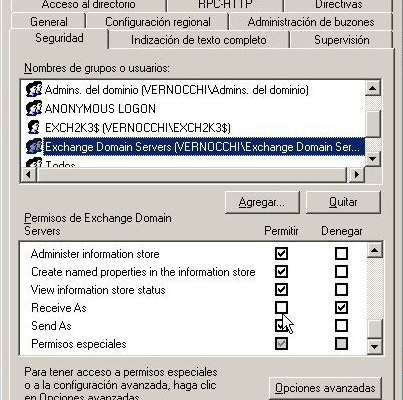Click the user list scroll-down arrow
403x400 pixels.
pos(373,158)
